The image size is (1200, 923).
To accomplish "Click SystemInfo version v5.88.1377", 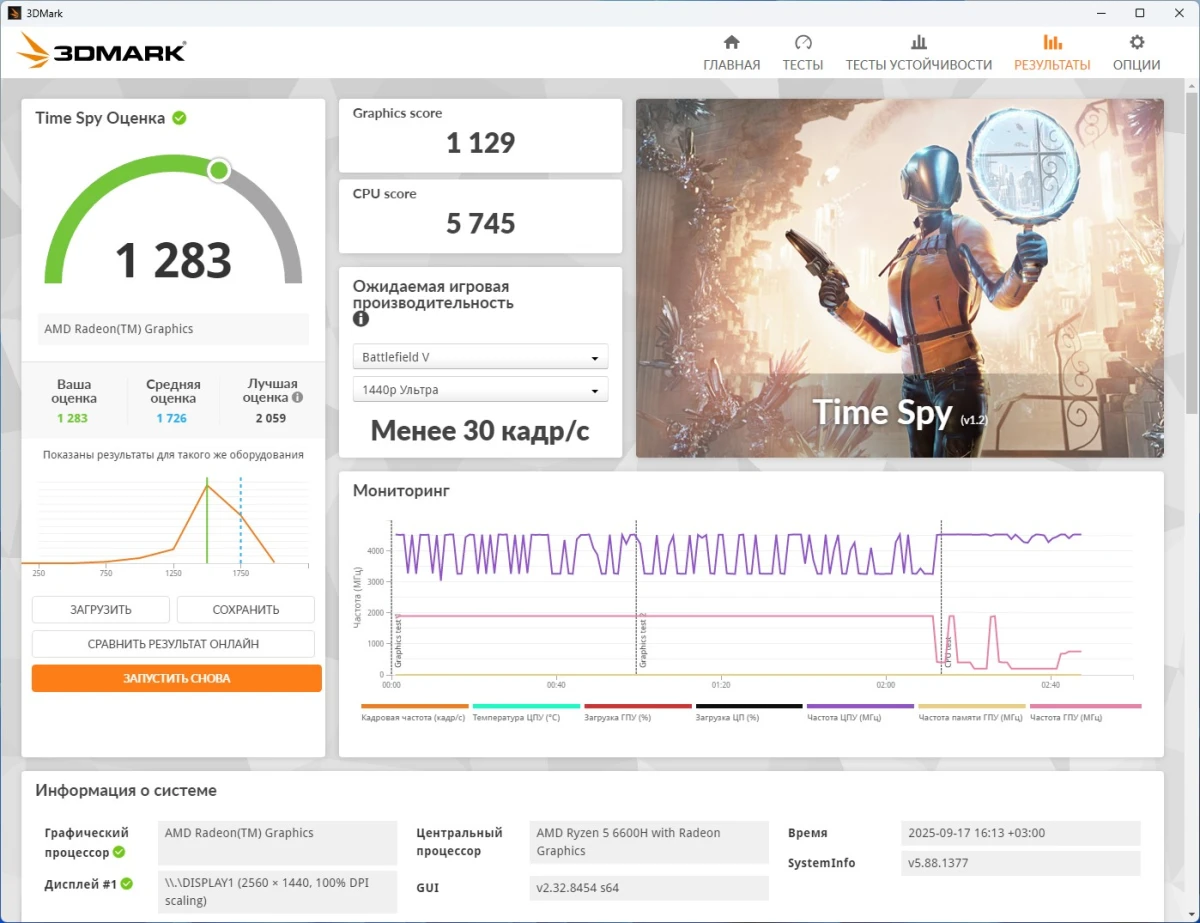I will (x=1021, y=863).
